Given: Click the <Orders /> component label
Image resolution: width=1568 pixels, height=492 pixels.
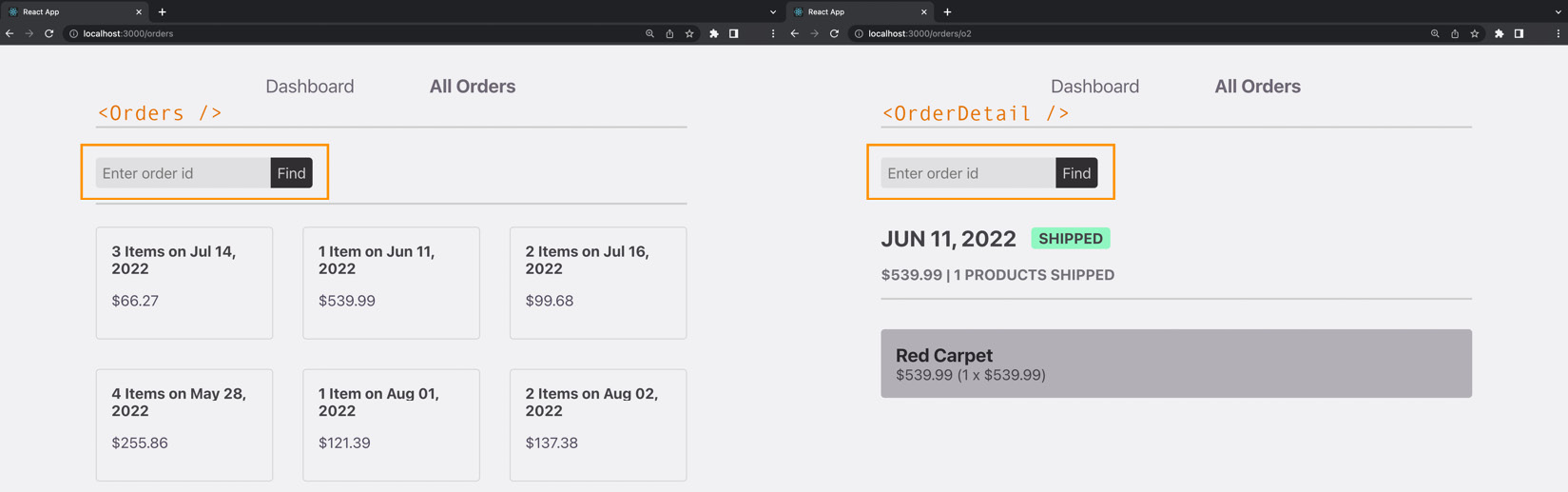Looking at the screenshot, I should 160,113.
